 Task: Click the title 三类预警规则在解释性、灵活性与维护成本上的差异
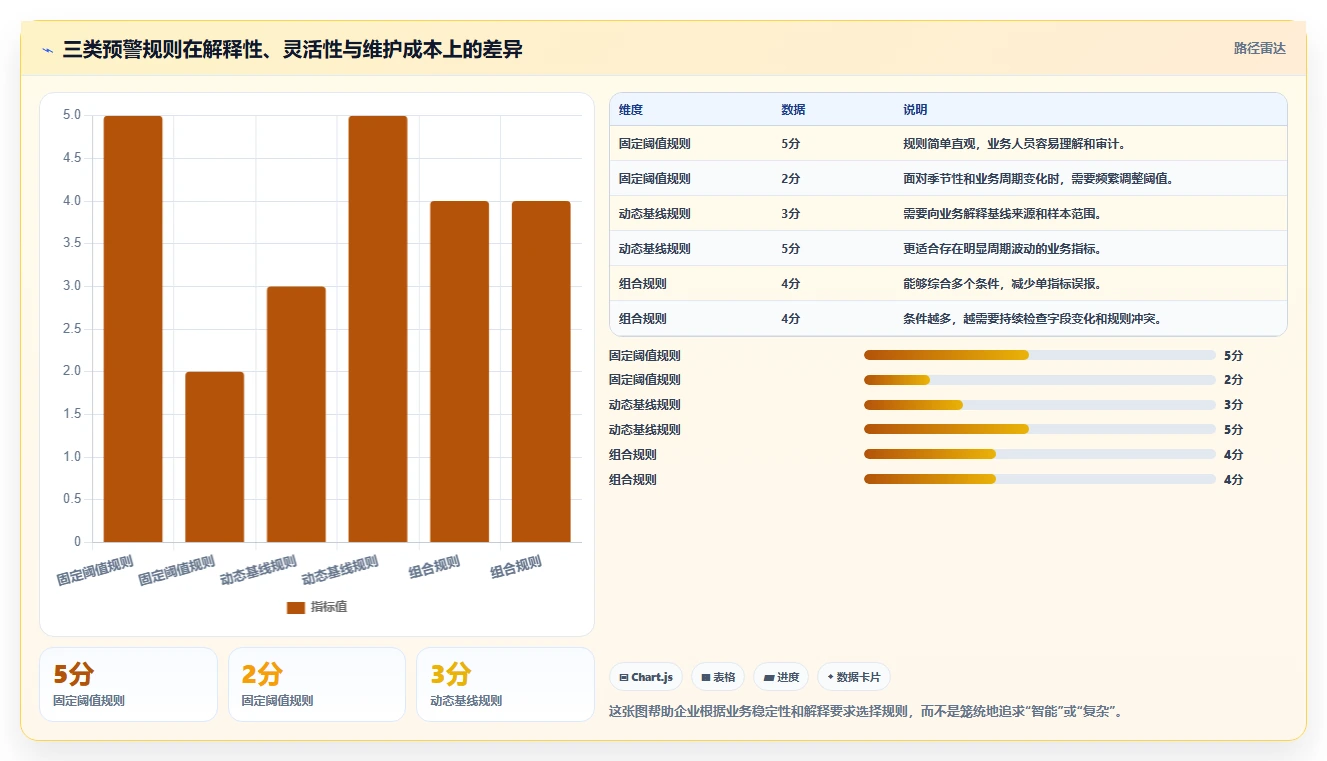[x=292, y=50]
